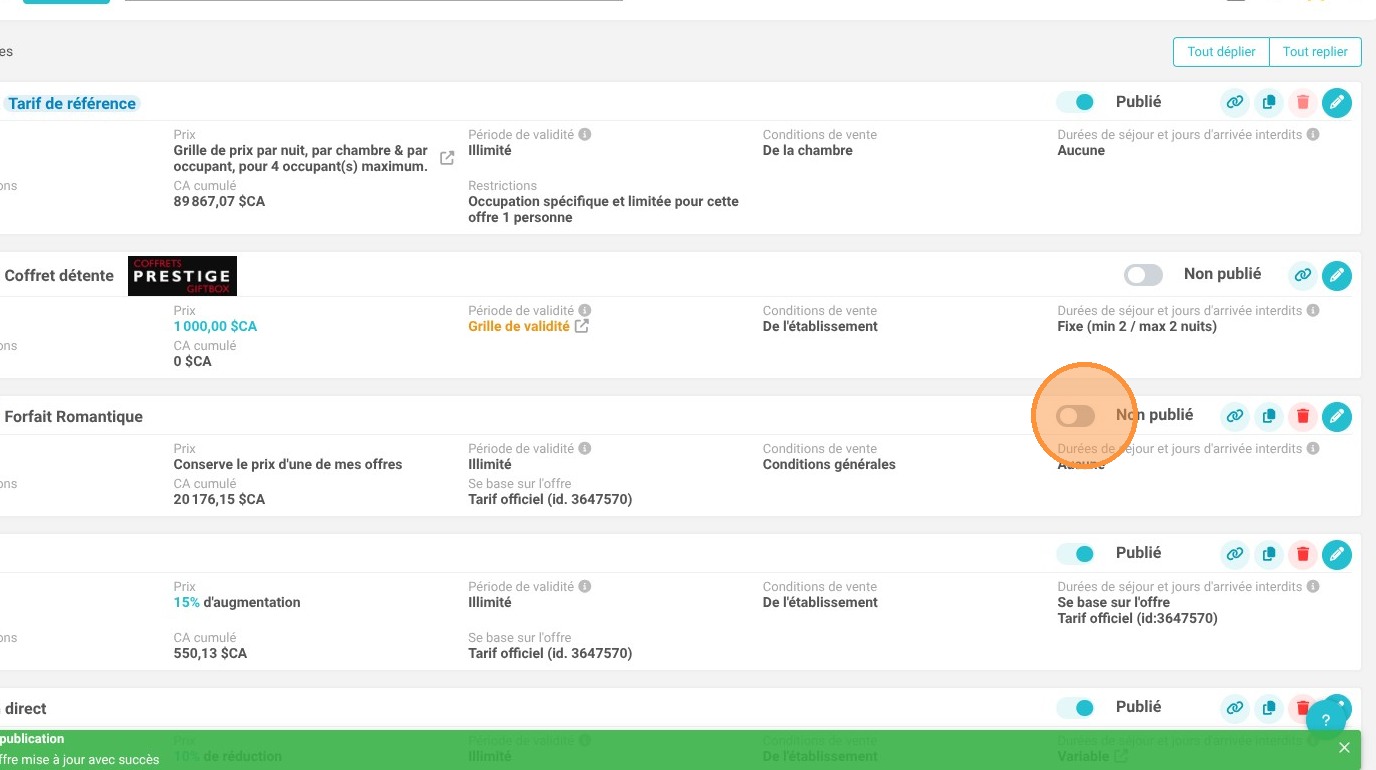Copy link of Coffret détente offer
The height and width of the screenshot is (770, 1376).
(x=1302, y=274)
